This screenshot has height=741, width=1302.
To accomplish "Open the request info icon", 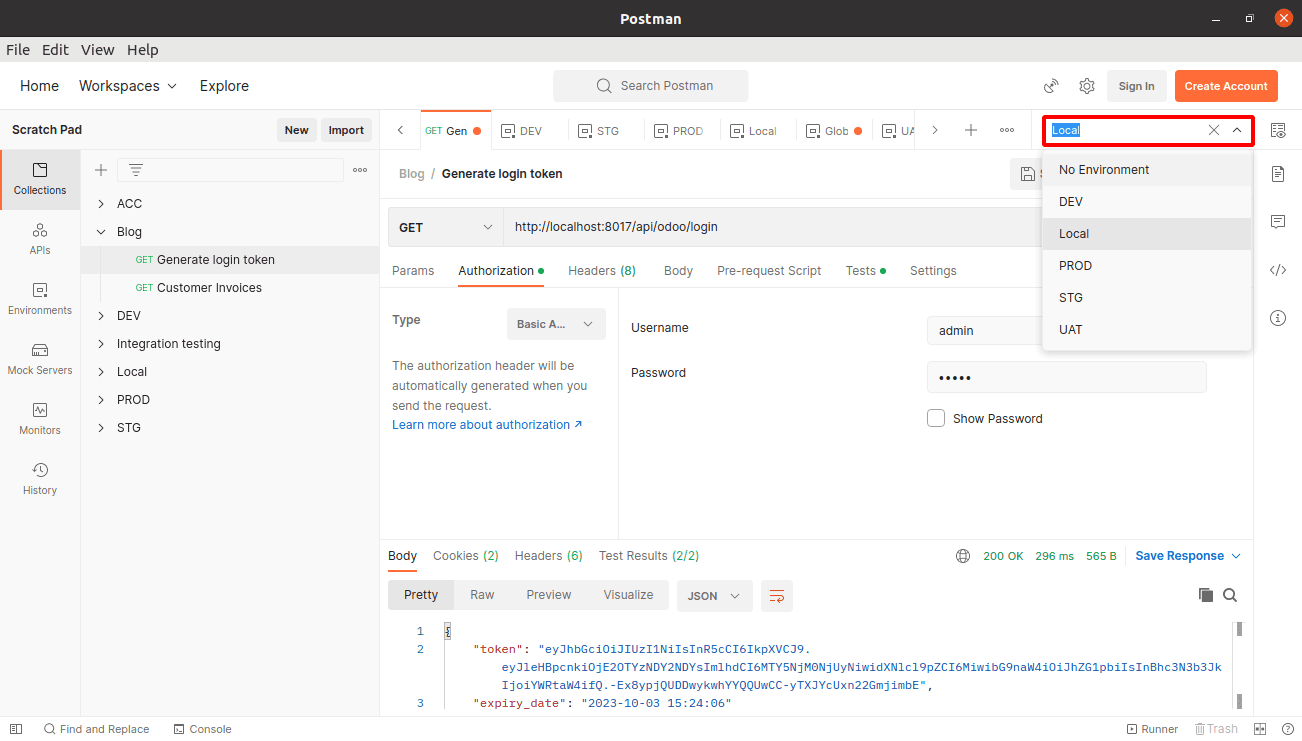I will (1278, 318).
